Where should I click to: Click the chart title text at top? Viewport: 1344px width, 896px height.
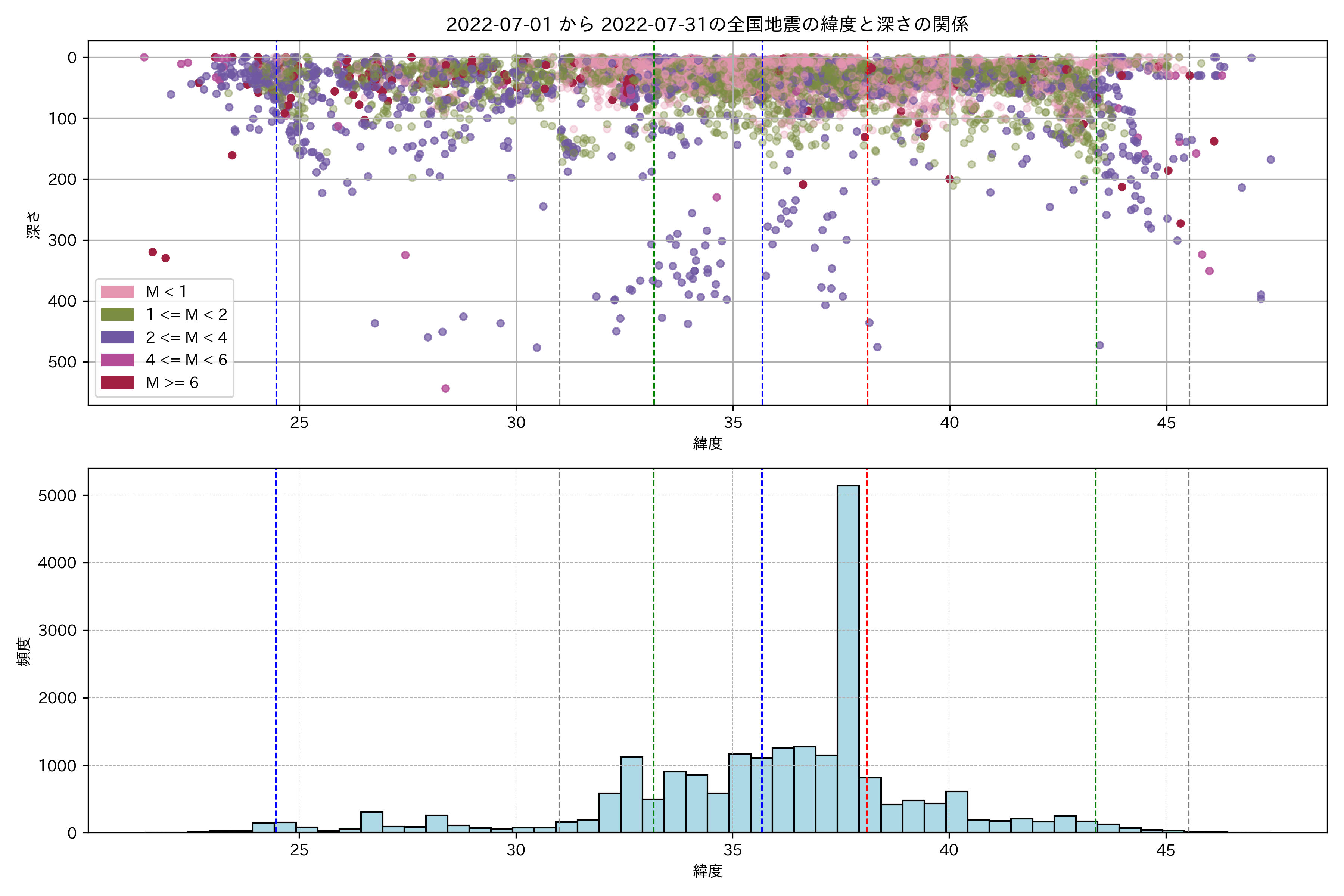click(707, 25)
